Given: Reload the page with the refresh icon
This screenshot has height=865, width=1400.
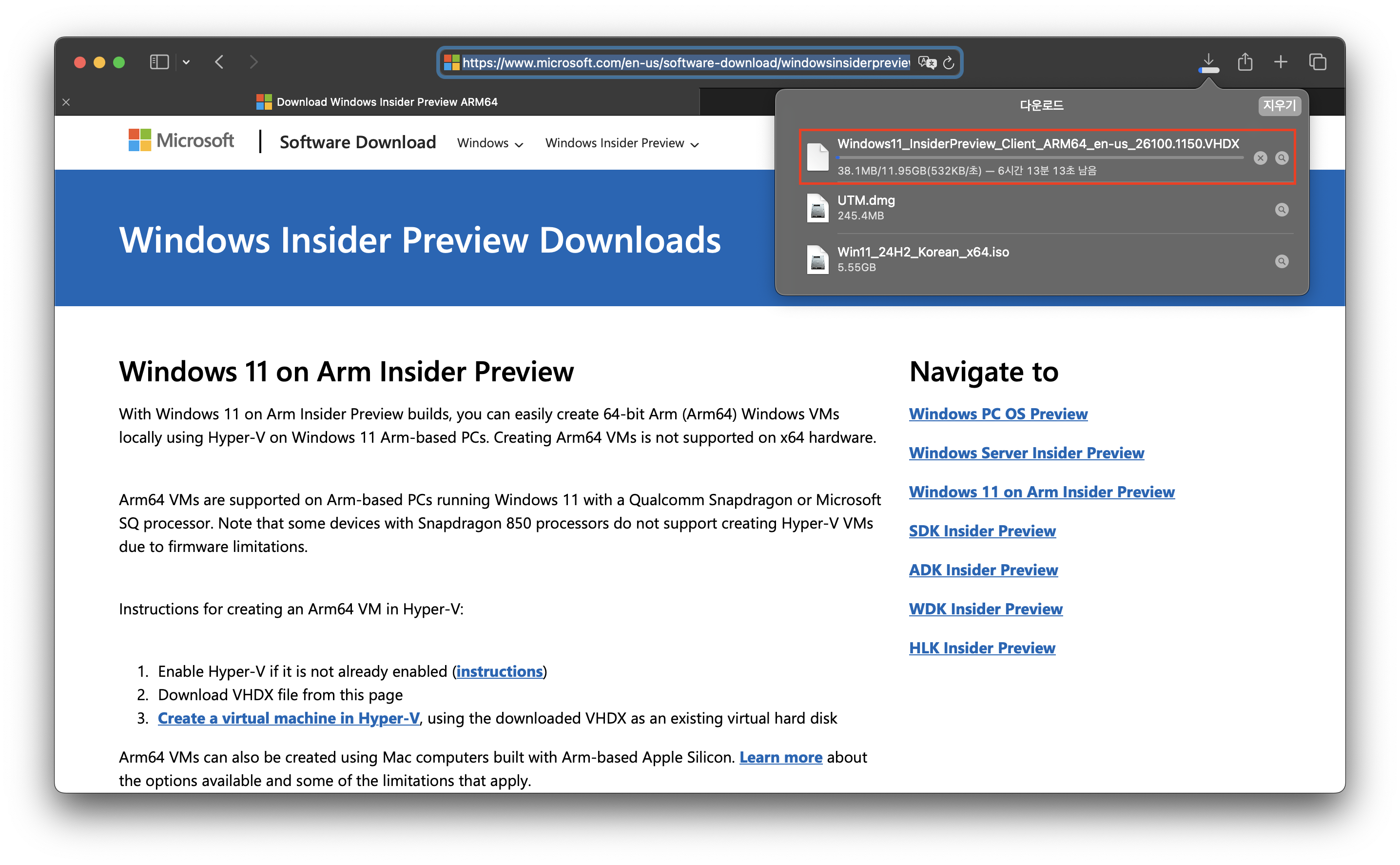Looking at the screenshot, I should coord(949,62).
